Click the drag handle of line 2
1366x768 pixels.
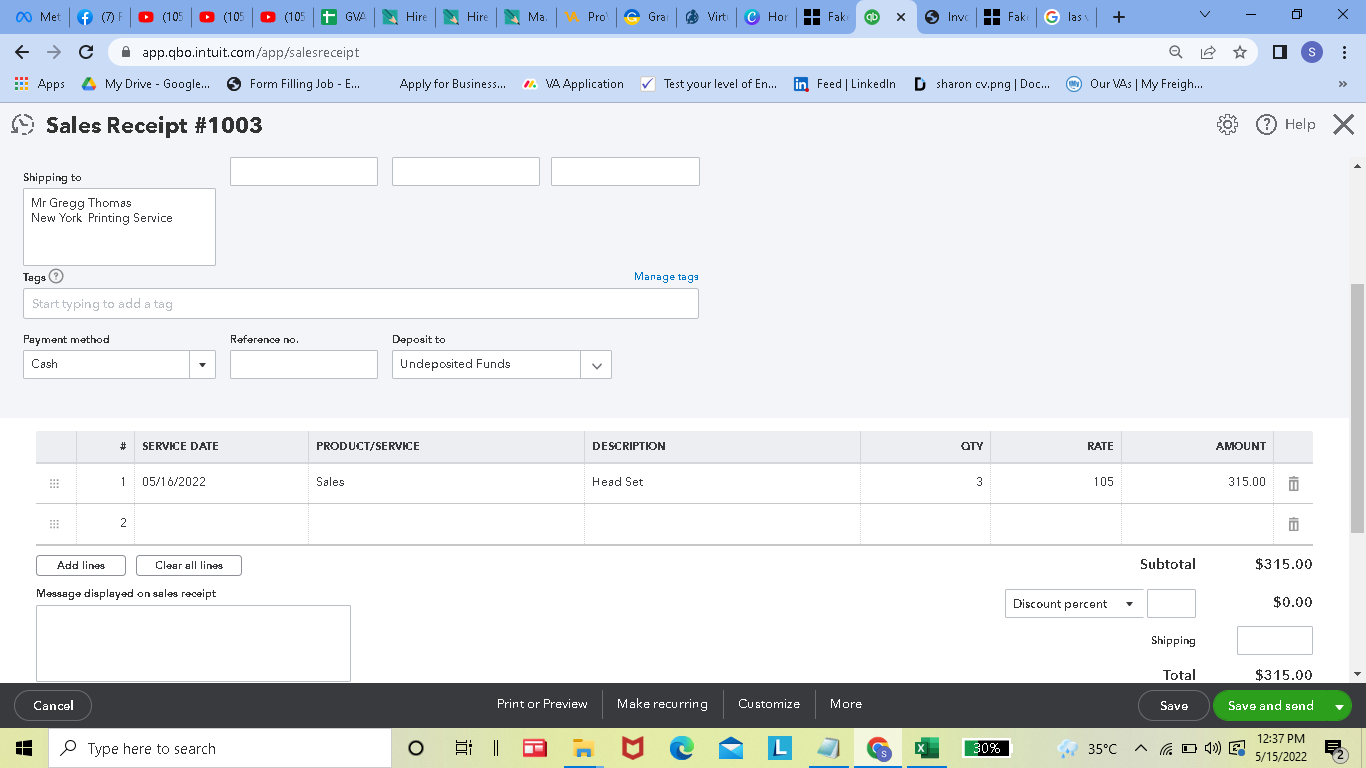pos(54,524)
